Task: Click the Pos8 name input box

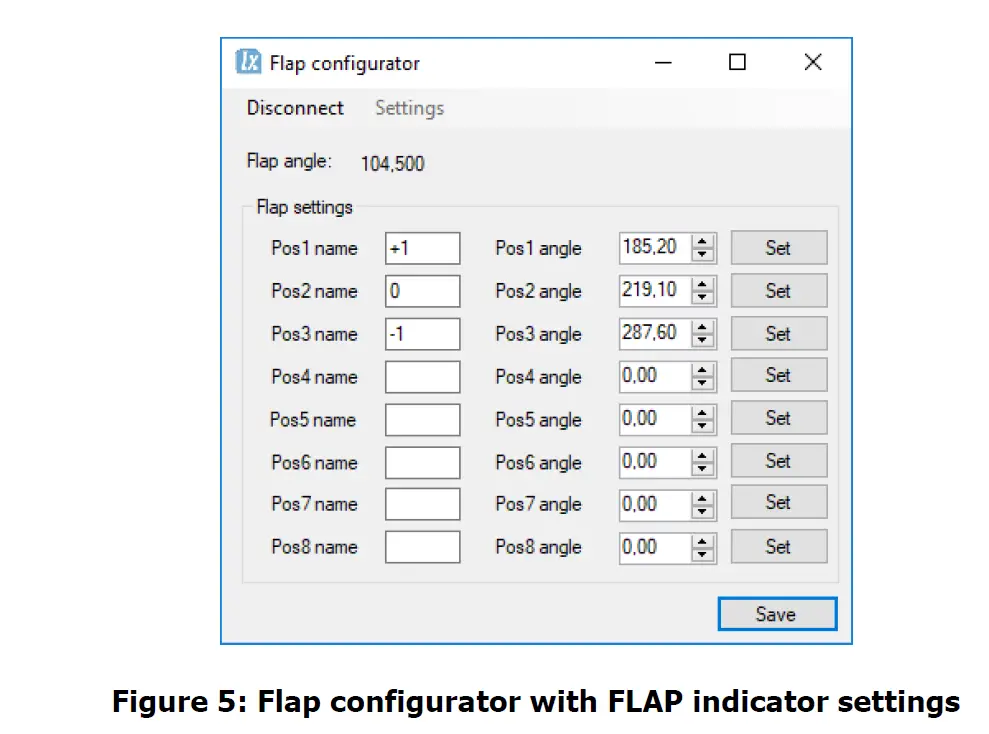Action: (422, 547)
